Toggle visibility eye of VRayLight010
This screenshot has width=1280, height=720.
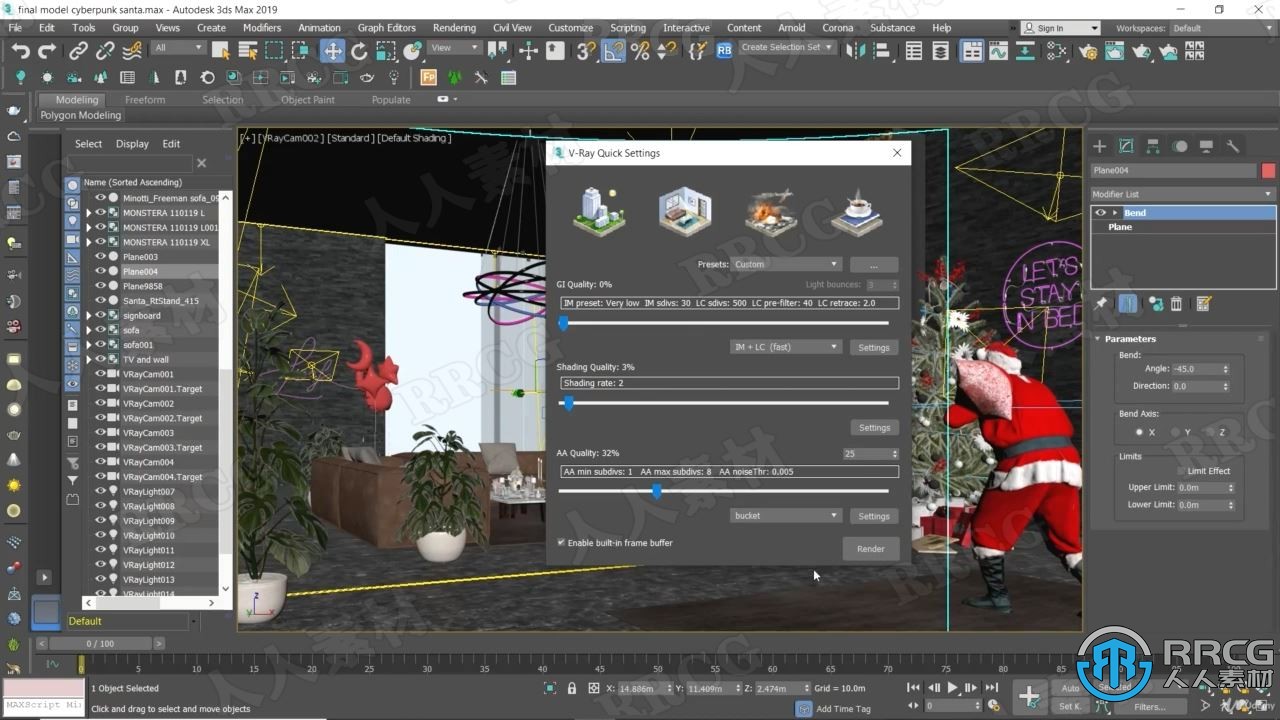[100, 535]
